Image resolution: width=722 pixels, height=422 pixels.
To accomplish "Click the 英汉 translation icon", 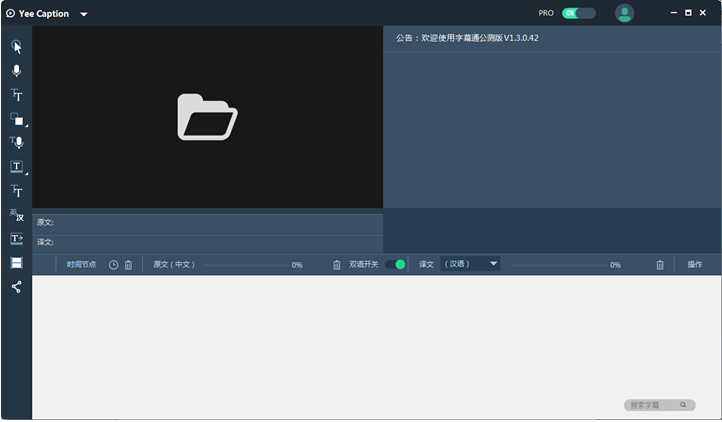I will [x=17, y=215].
